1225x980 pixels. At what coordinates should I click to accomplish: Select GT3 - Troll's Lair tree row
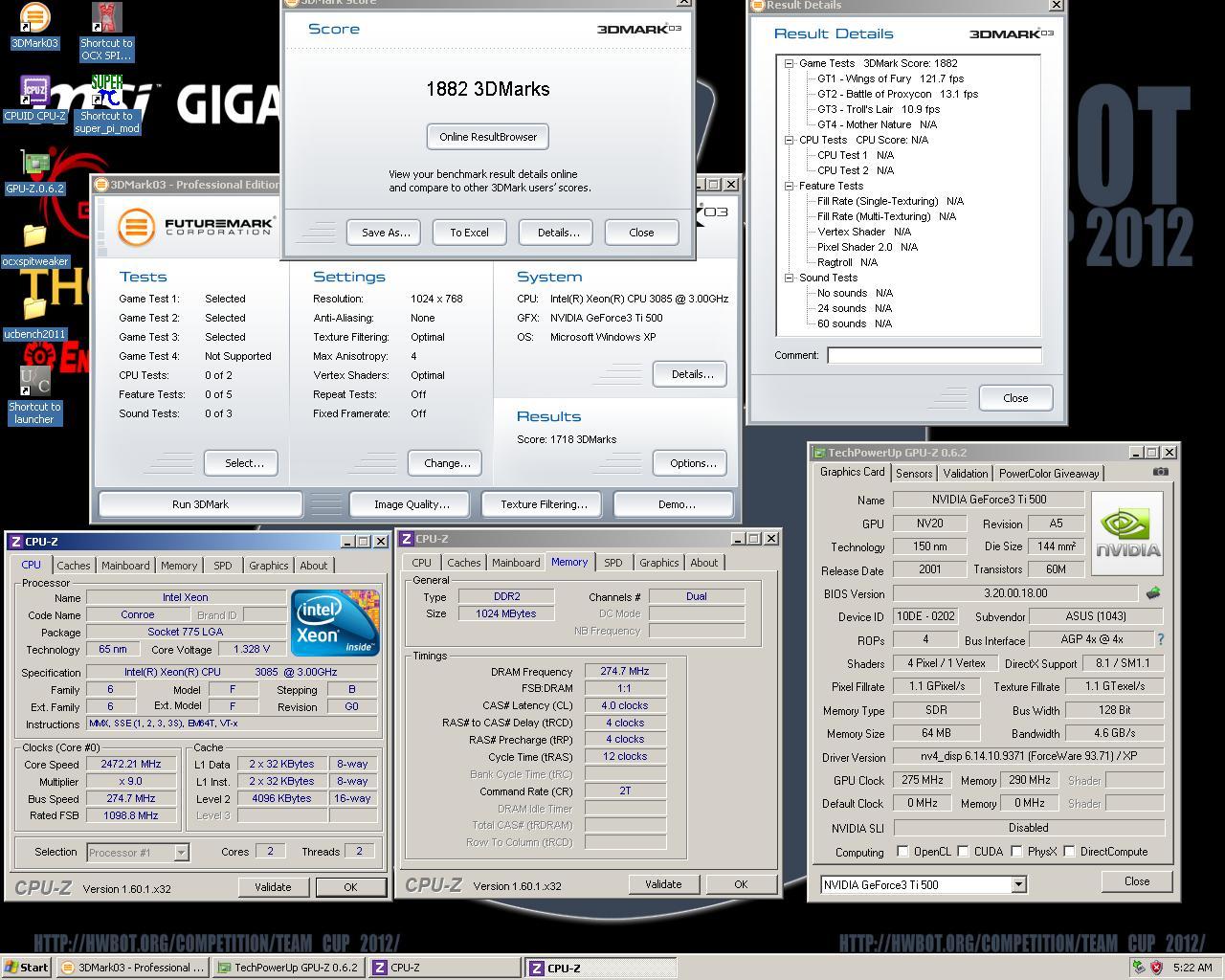(878, 109)
